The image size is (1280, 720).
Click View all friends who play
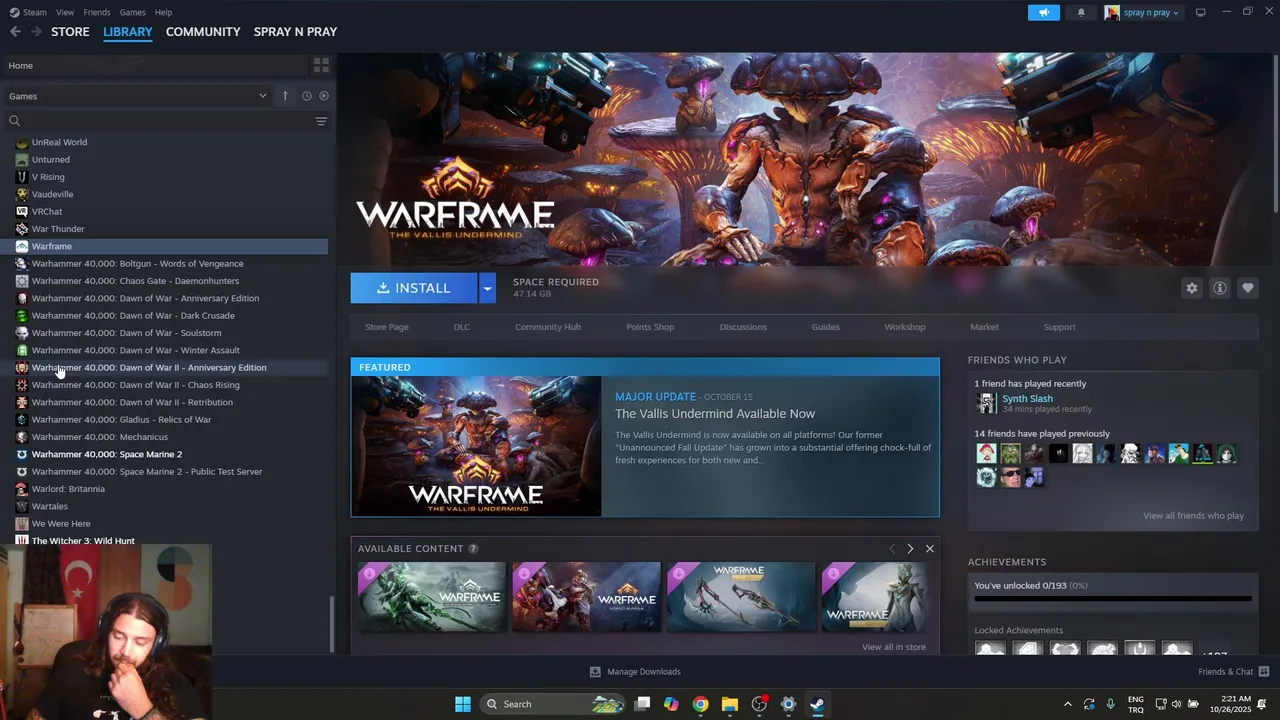tap(1193, 516)
